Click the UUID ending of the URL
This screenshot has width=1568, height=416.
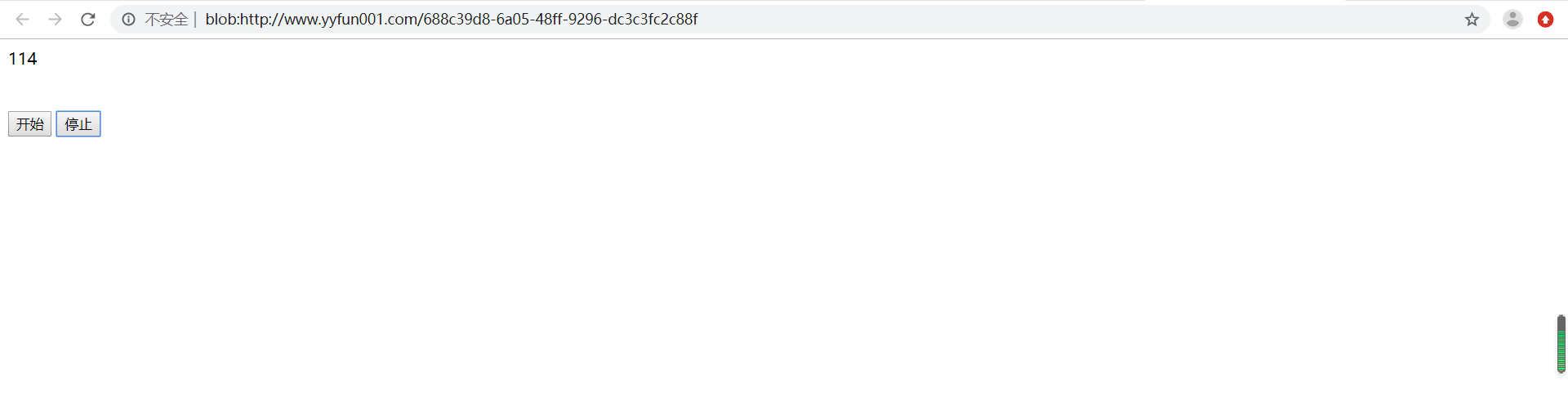click(560, 19)
